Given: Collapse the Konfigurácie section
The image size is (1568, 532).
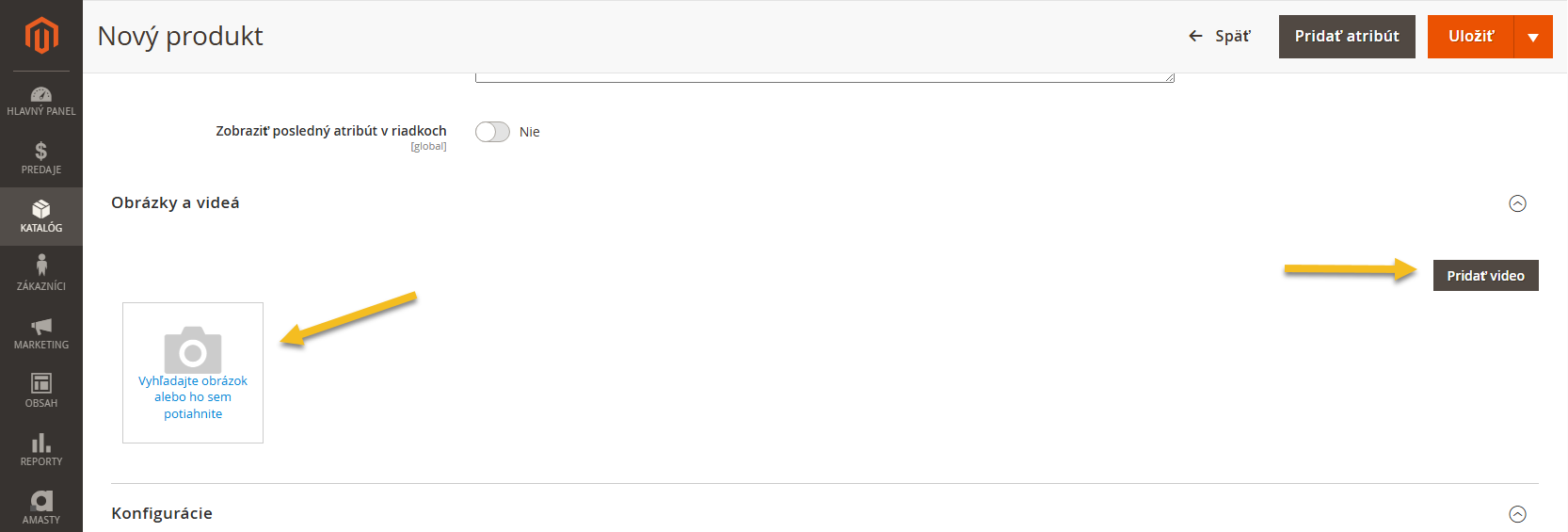Looking at the screenshot, I should click(1517, 514).
